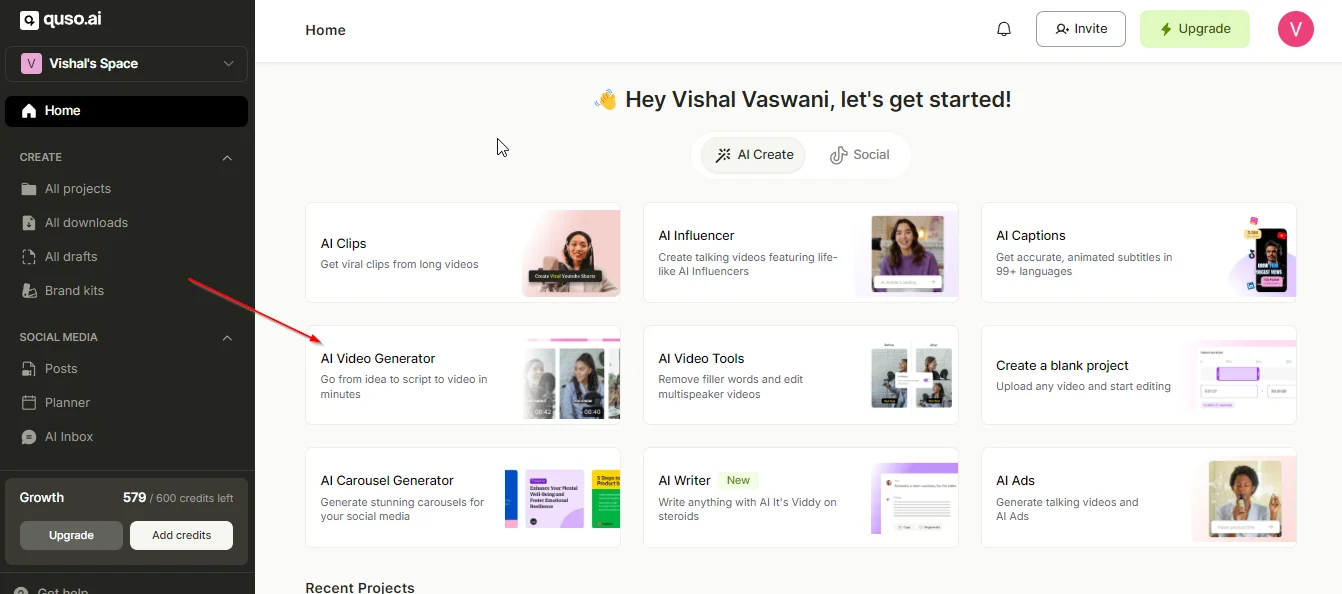Image resolution: width=1342 pixels, height=594 pixels.
Task: Click the Home page title in header
Action: (x=326, y=30)
